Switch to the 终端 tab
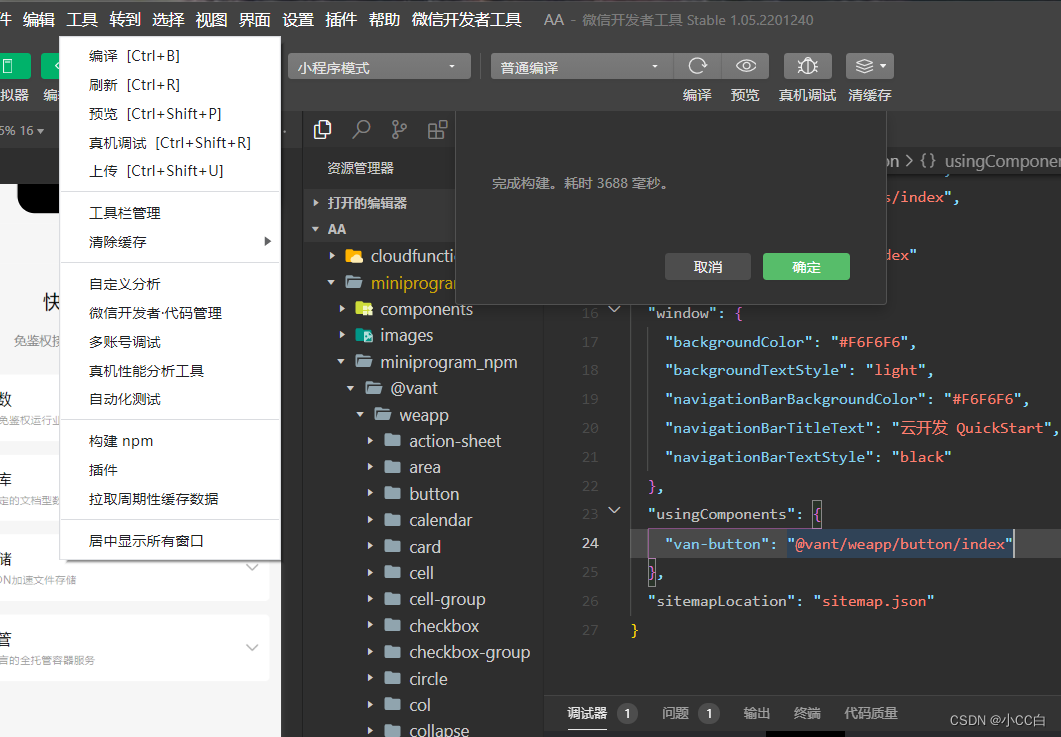 coord(807,713)
